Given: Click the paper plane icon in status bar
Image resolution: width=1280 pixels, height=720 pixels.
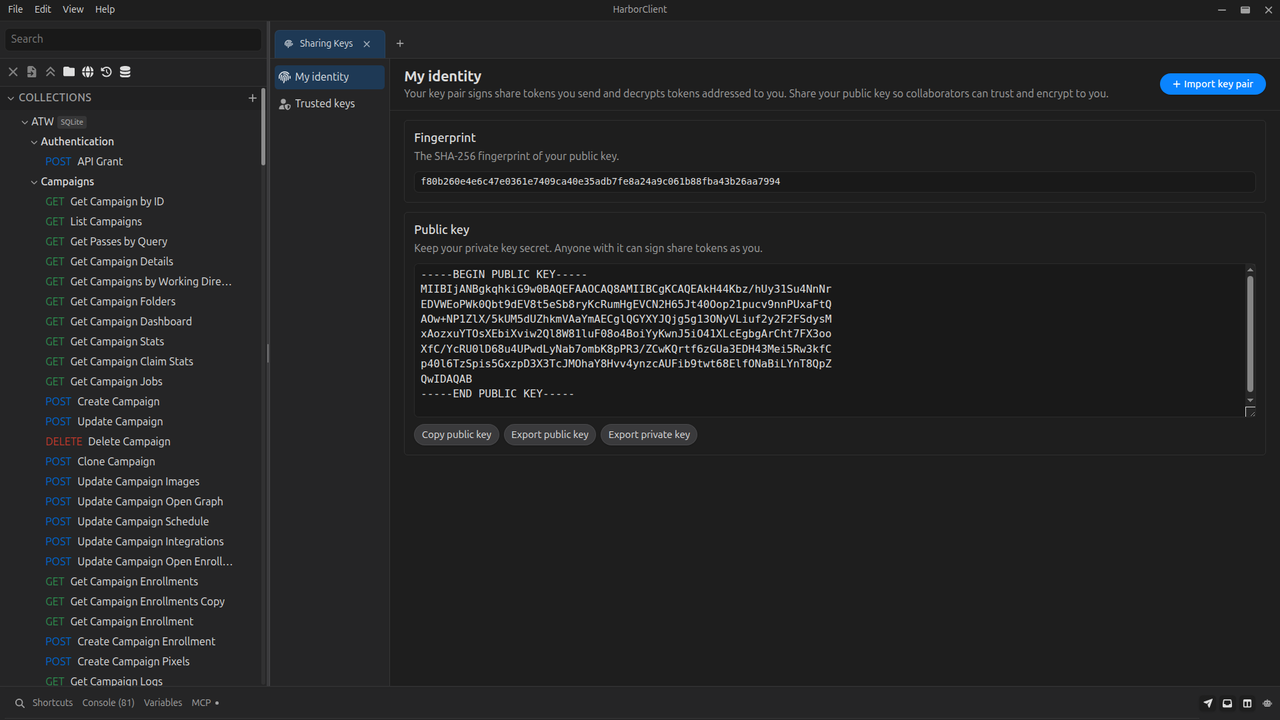Looking at the screenshot, I should (1208, 703).
